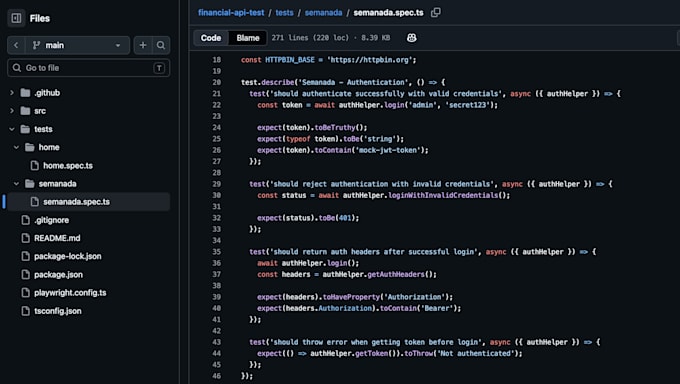Click folder icon next to src

[x=26, y=111]
